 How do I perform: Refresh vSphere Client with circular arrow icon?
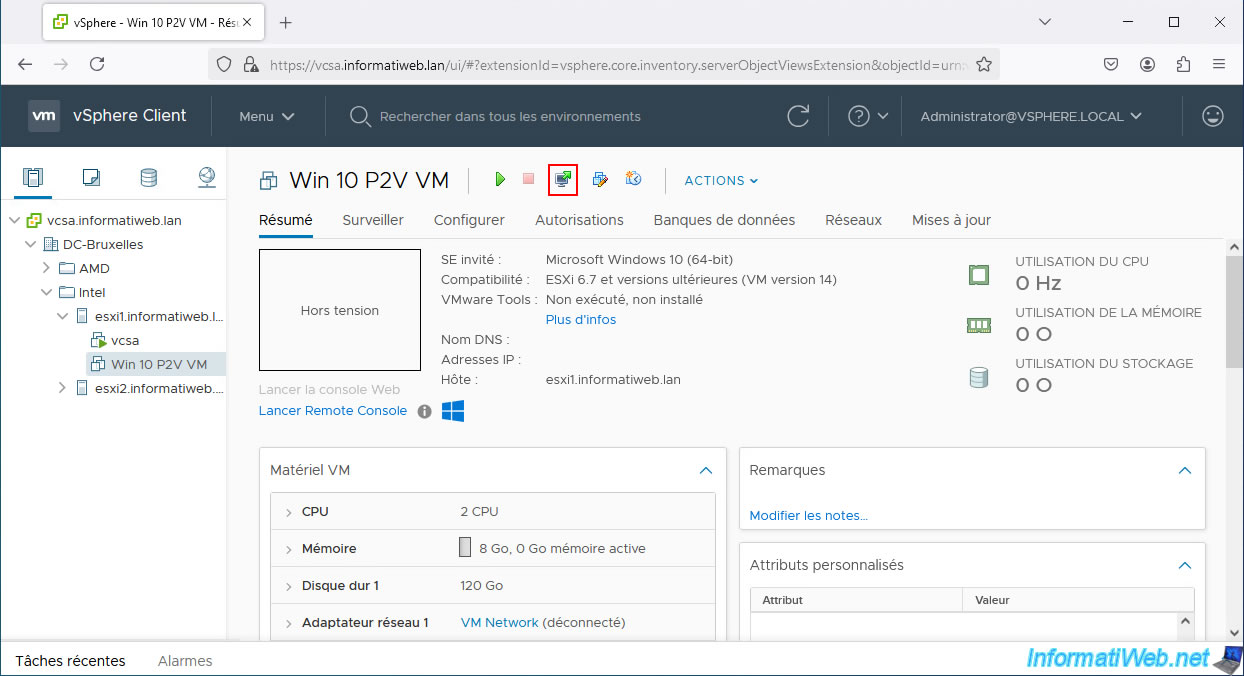click(x=798, y=116)
